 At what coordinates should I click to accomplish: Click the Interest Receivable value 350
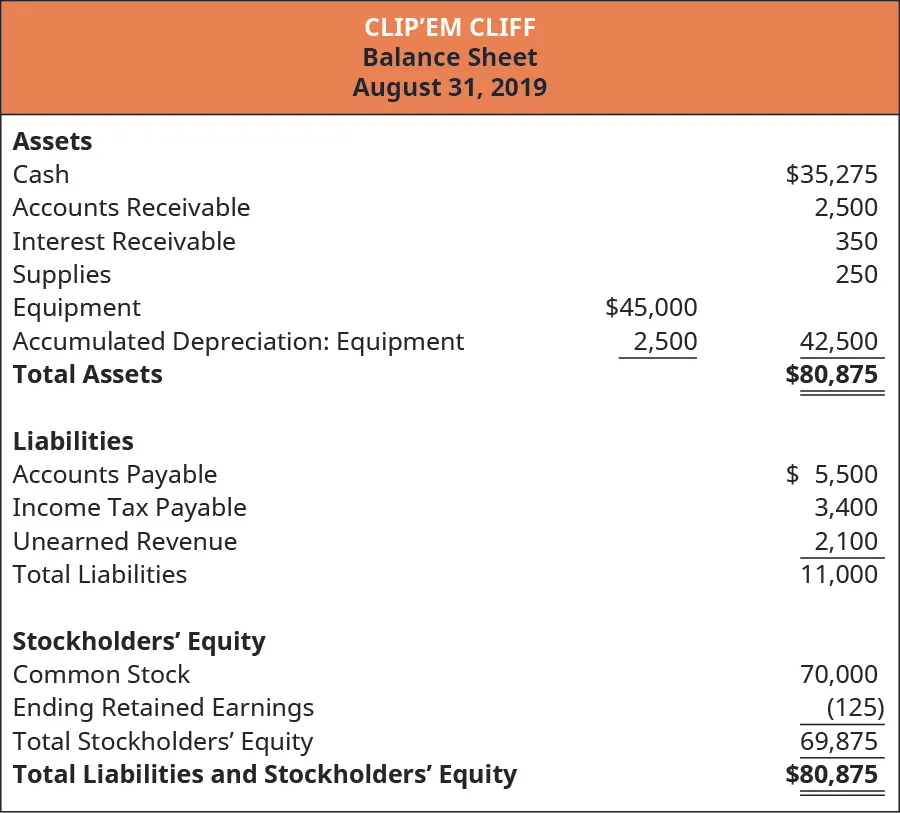pos(856,242)
